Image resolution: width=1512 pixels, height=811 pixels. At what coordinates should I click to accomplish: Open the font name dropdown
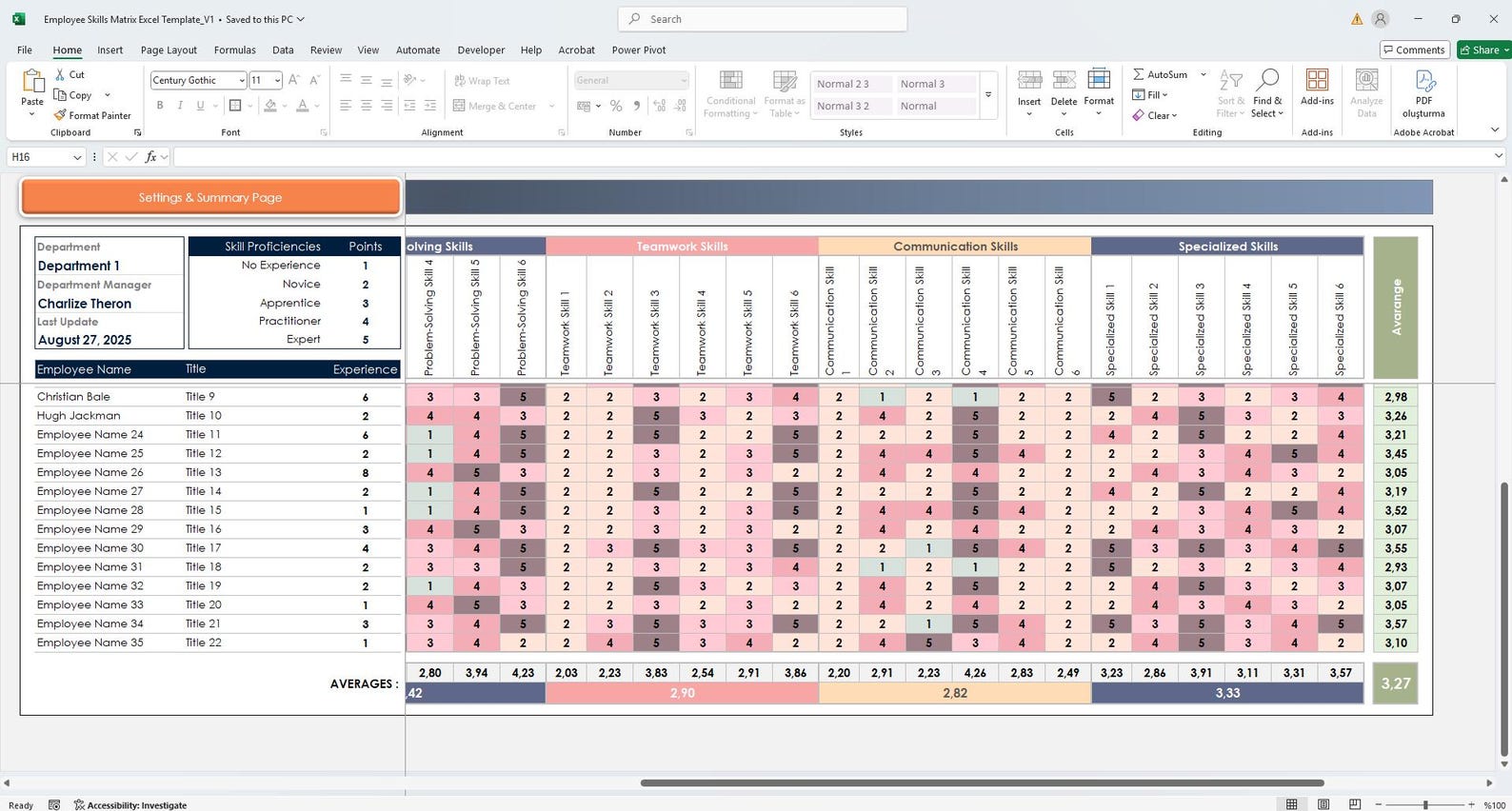[x=242, y=80]
